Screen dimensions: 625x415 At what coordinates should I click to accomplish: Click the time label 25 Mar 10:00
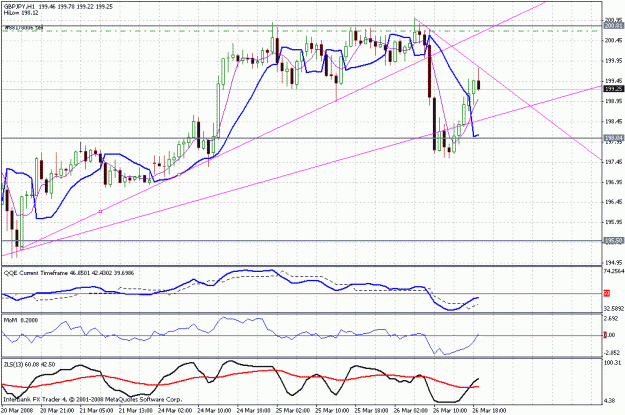pyautogui.click(x=332, y=410)
